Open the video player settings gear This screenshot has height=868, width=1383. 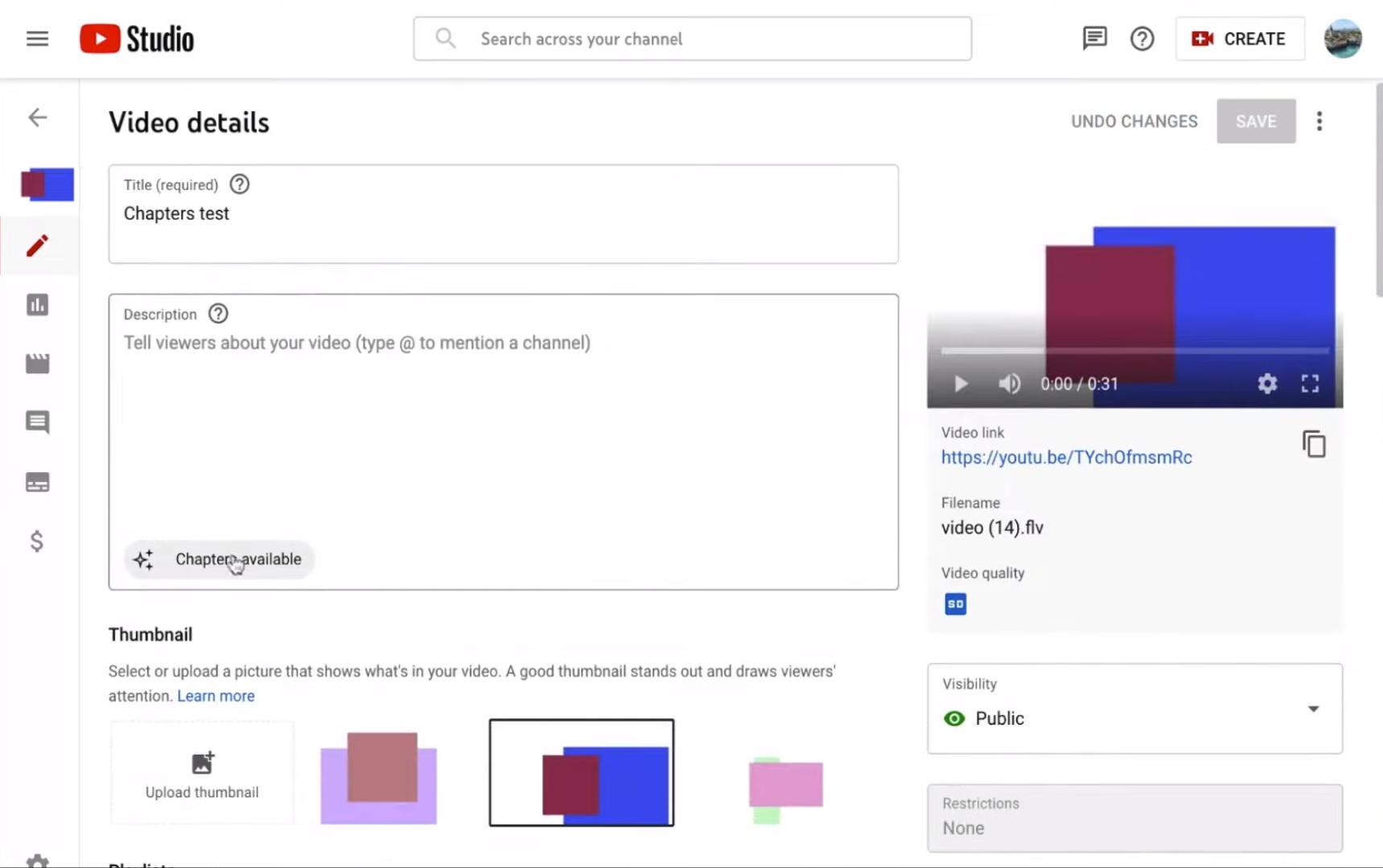pos(1267,384)
